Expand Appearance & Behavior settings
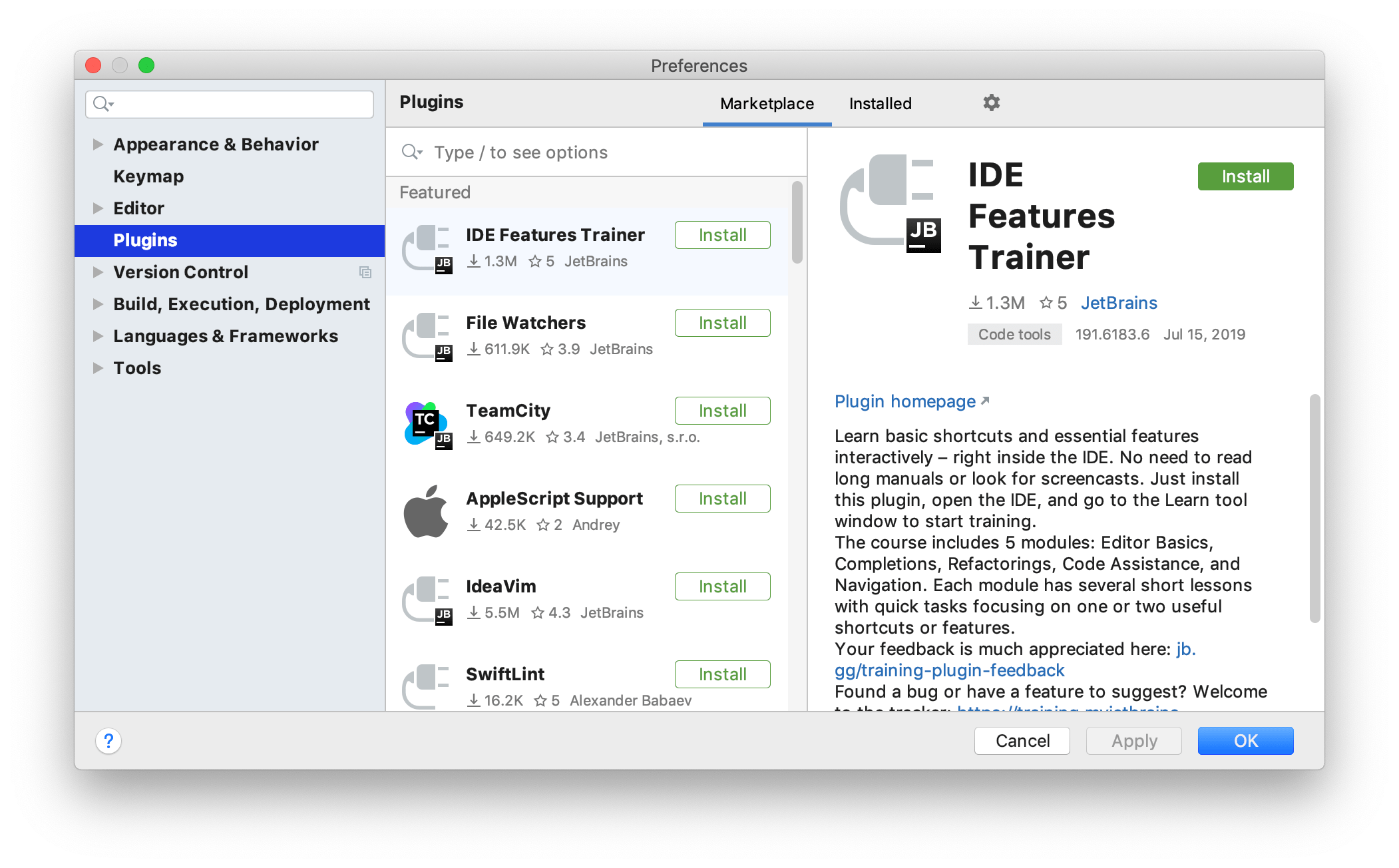Screen dimensions: 1399x868 (98, 144)
